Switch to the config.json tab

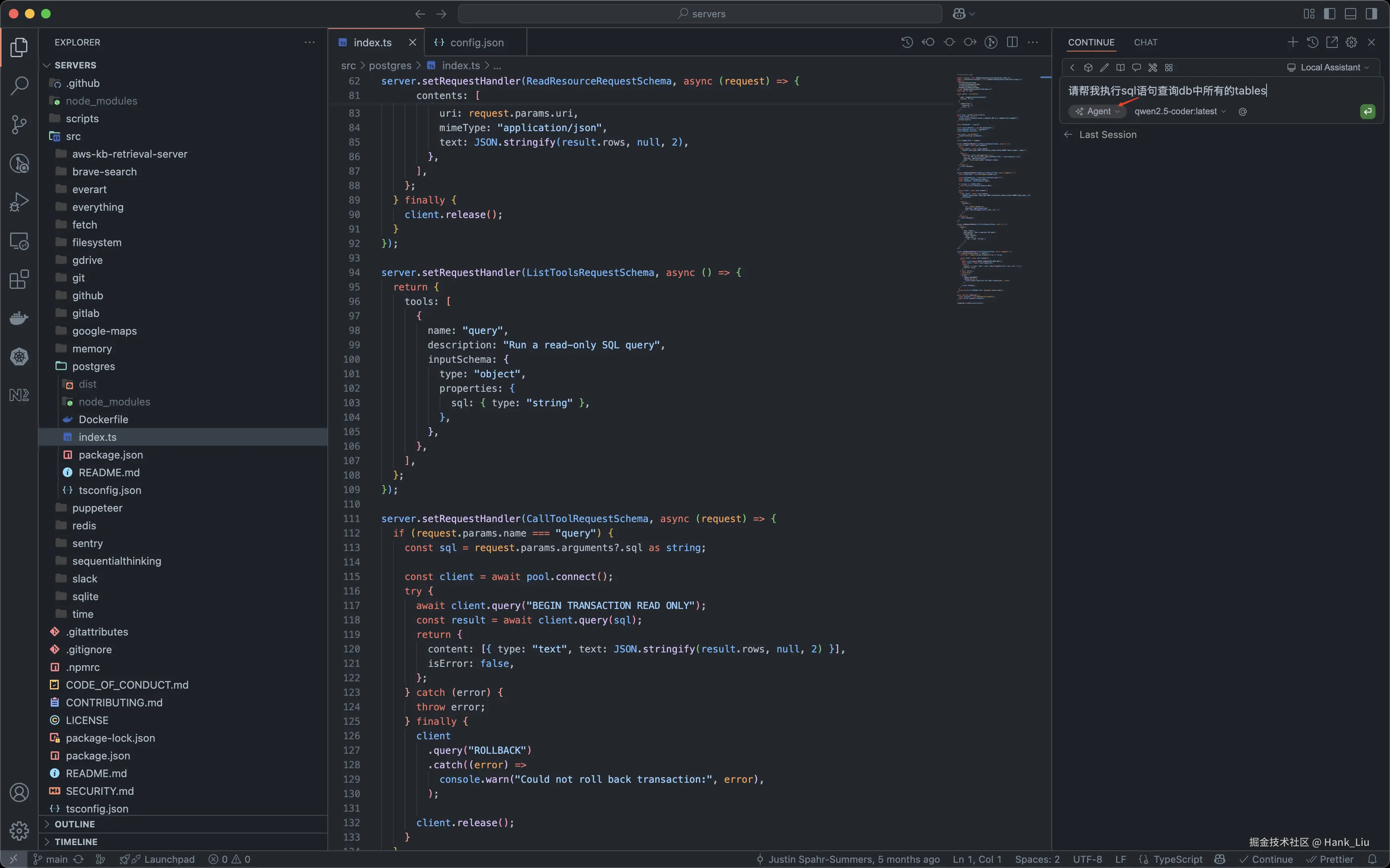(476, 43)
